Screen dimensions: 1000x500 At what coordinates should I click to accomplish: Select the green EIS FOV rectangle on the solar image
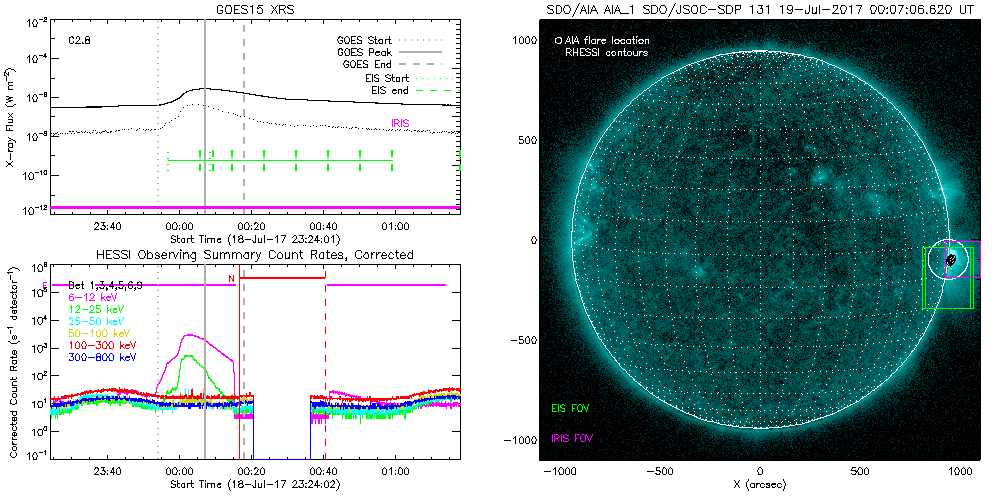coord(923,290)
